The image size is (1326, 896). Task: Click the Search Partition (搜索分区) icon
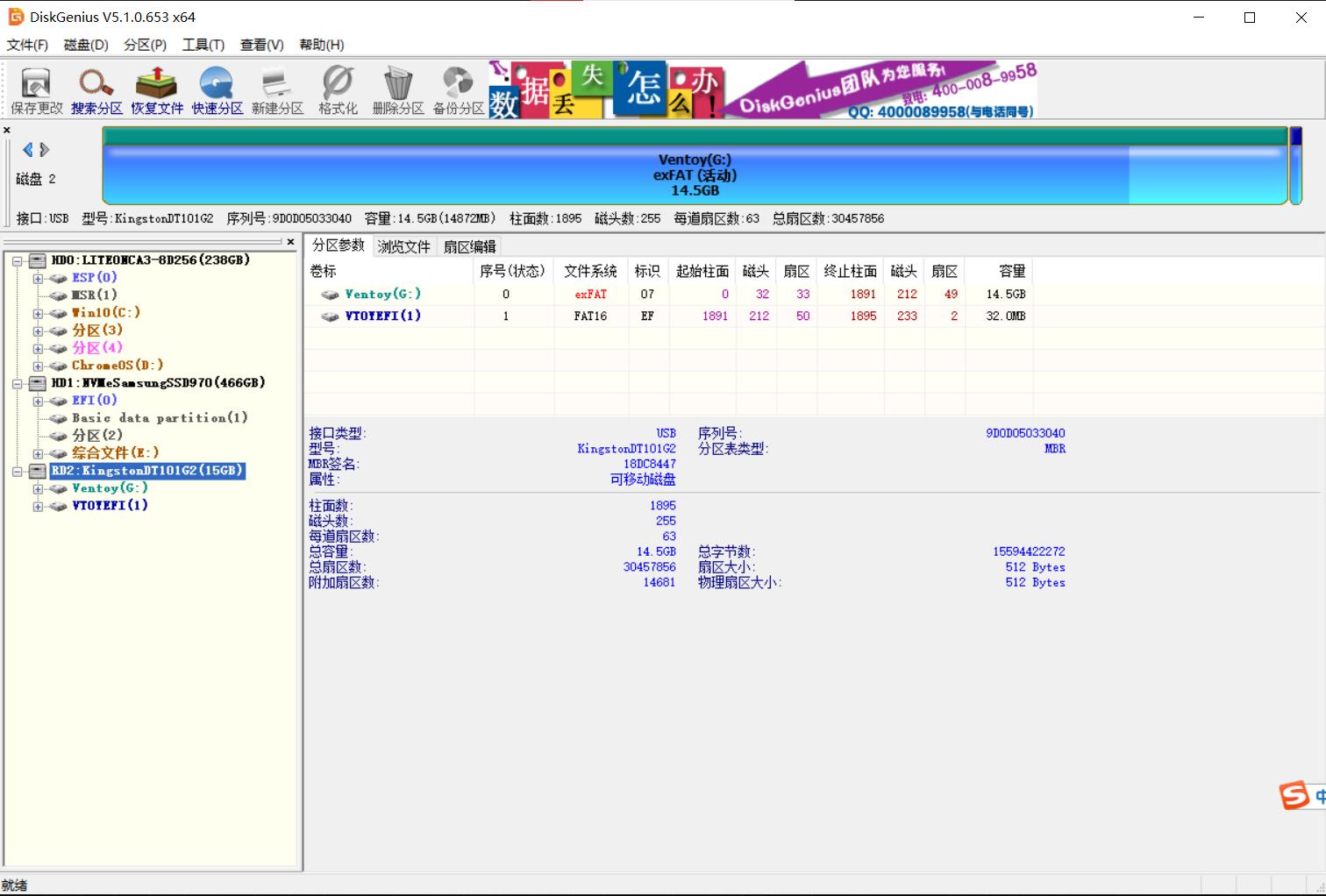tap(96, 90)
